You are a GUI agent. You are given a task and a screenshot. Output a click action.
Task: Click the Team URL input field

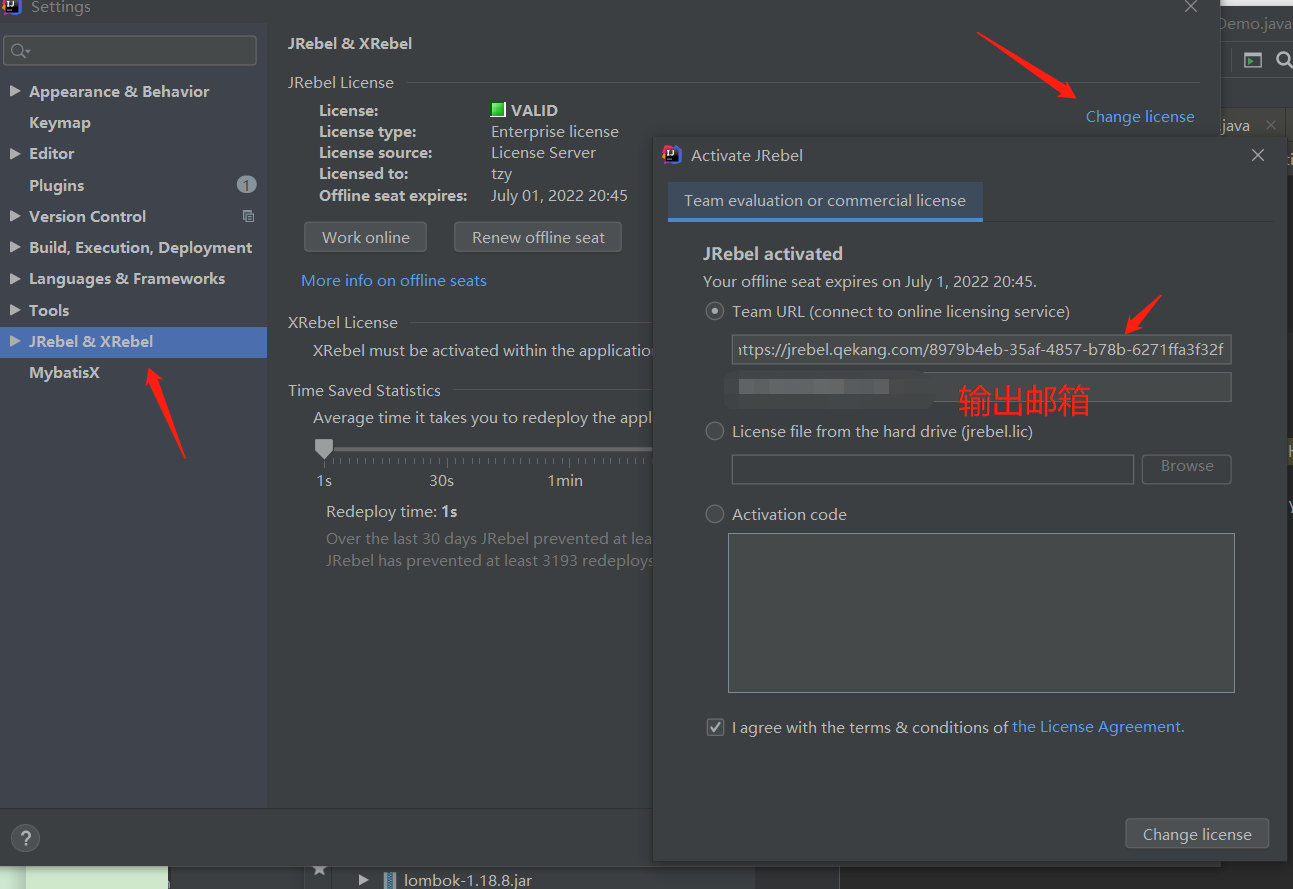(981, 350)
